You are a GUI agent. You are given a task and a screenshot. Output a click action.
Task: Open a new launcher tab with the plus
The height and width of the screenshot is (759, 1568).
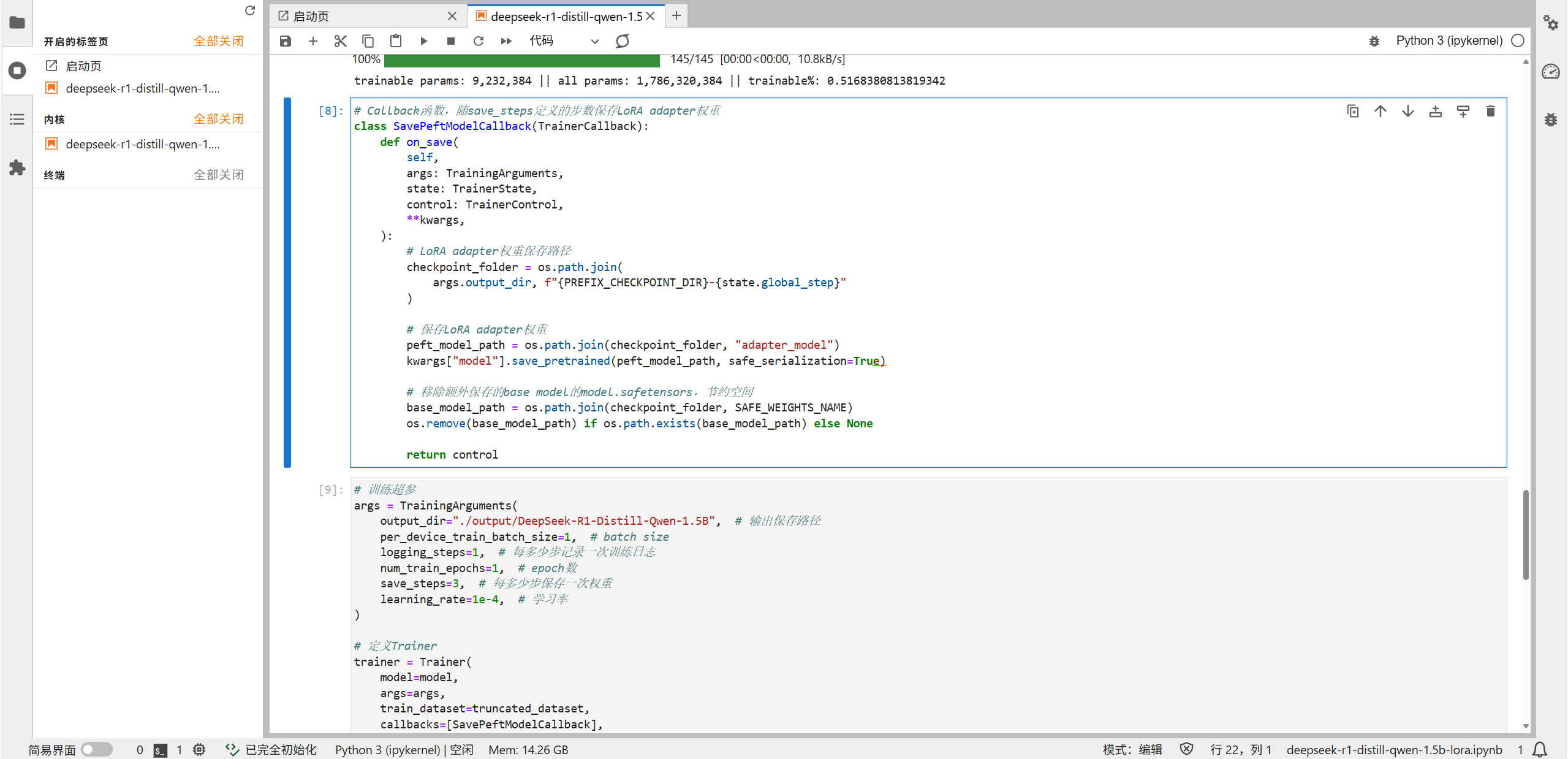[676, 16]
